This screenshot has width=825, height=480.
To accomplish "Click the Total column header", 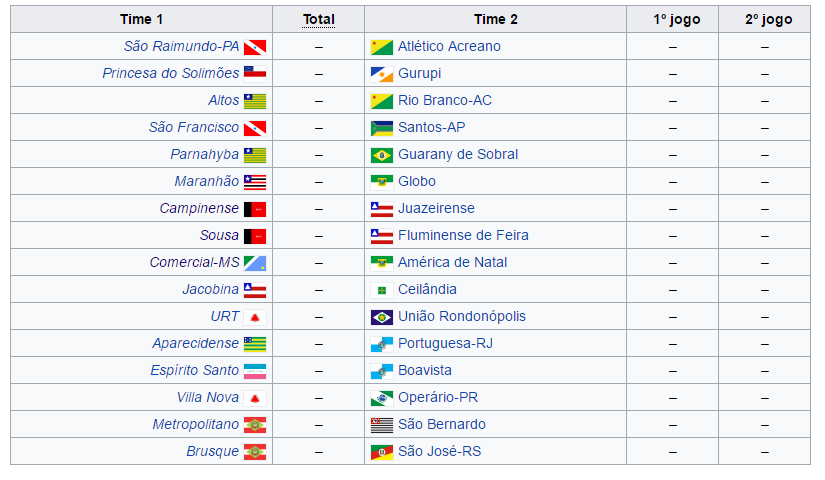I will pos(318,19).
